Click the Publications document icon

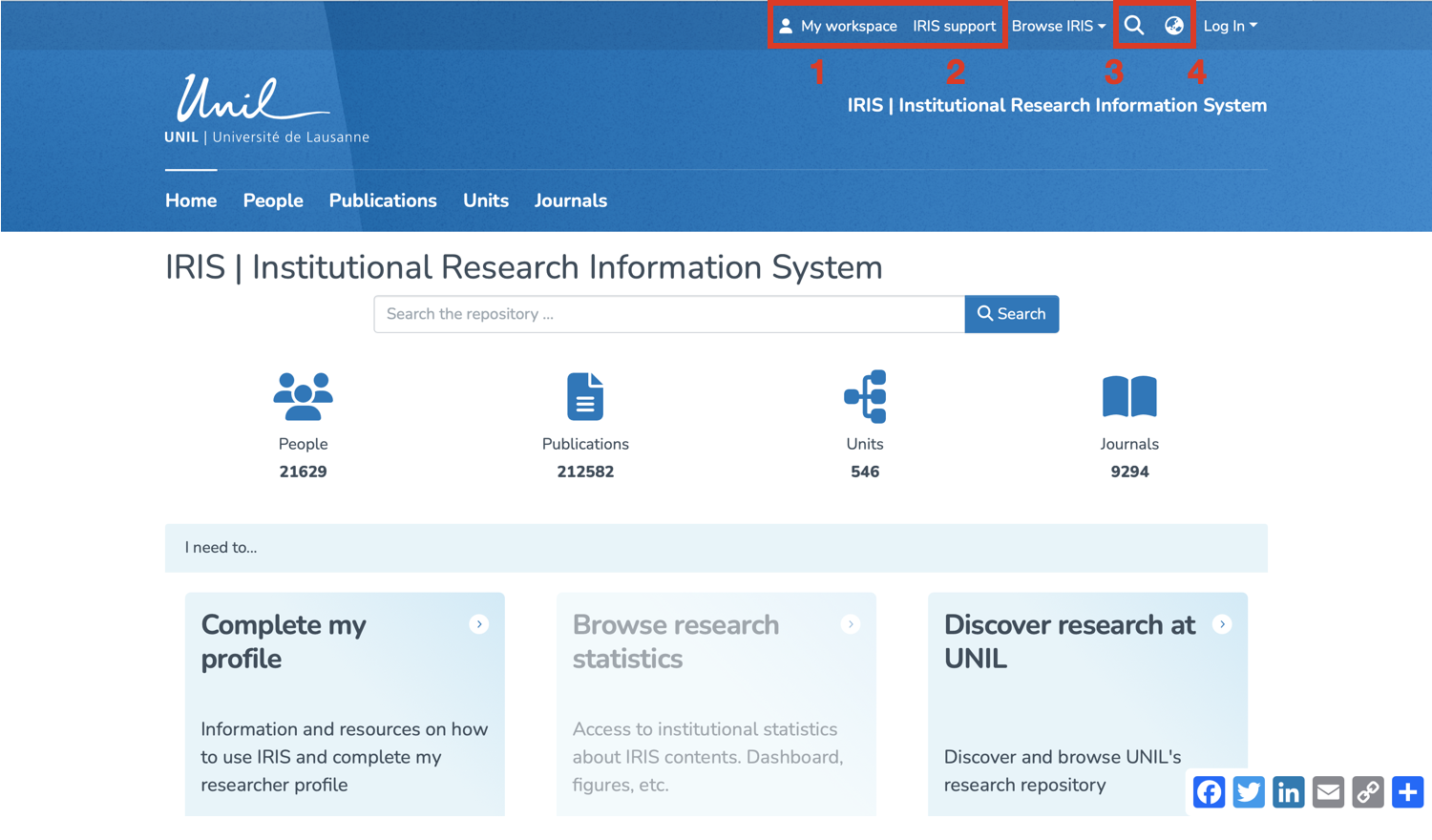tap(585, 397)
